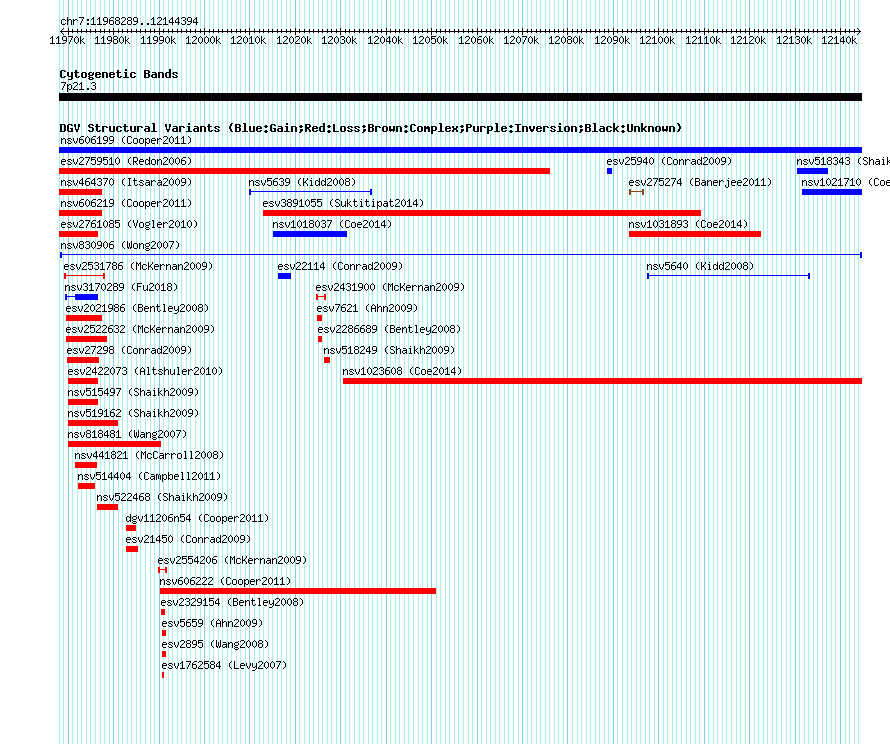Select the esv27298 (Conrad2009) label
Screen dimensions: 890x744
click(129, 350)
